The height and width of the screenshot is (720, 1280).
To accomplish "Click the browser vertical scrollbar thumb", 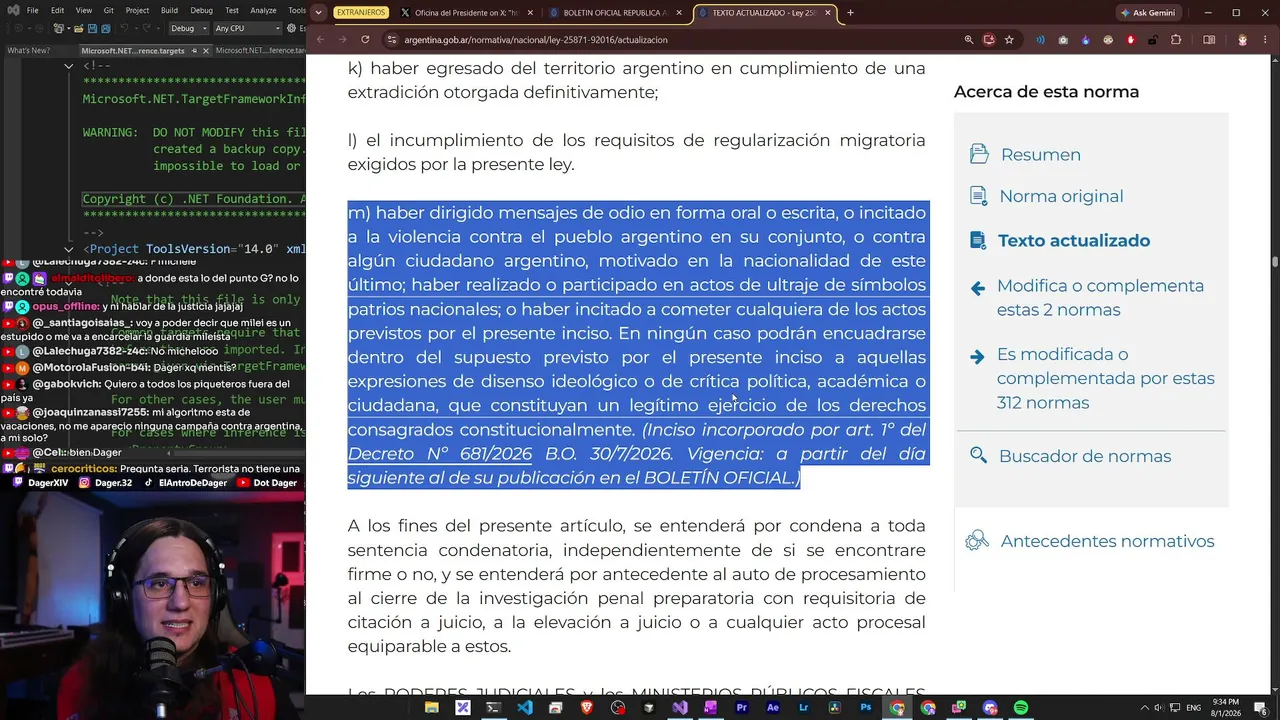I will [x=1275, y=262].
